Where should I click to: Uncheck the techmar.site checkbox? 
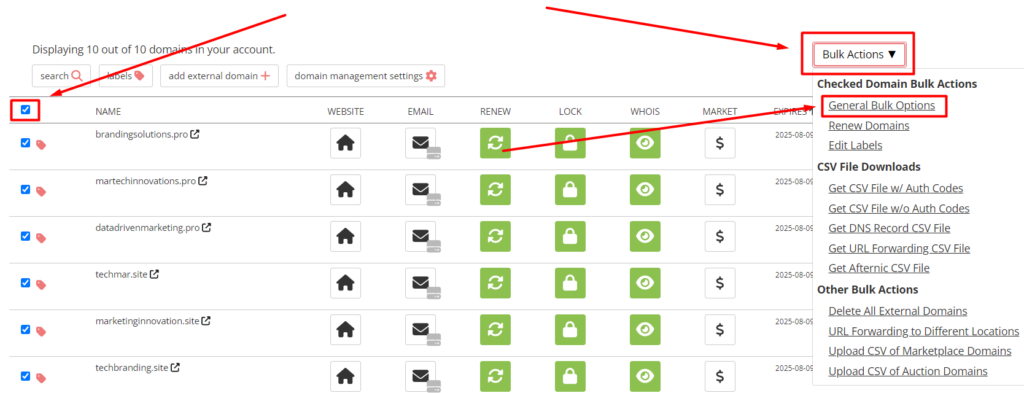coord(25,283)
